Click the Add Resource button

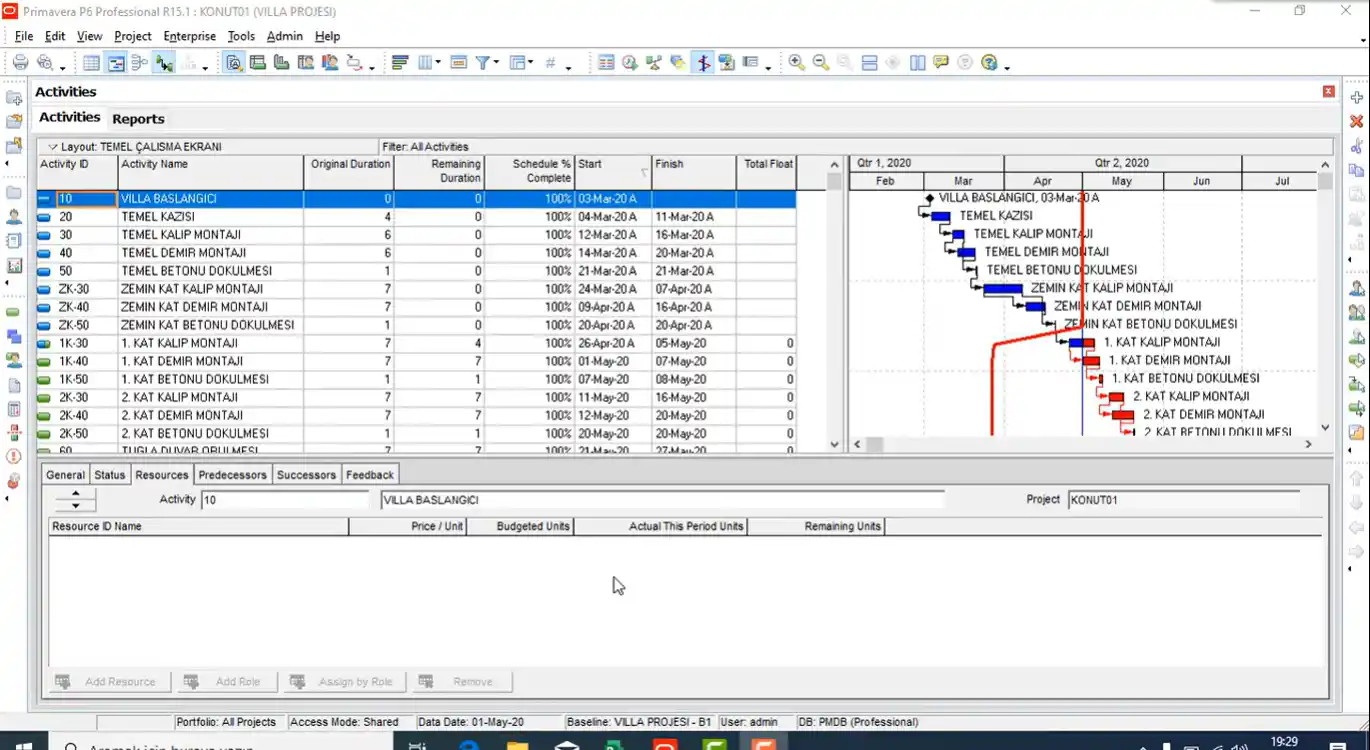coord(109,682)
